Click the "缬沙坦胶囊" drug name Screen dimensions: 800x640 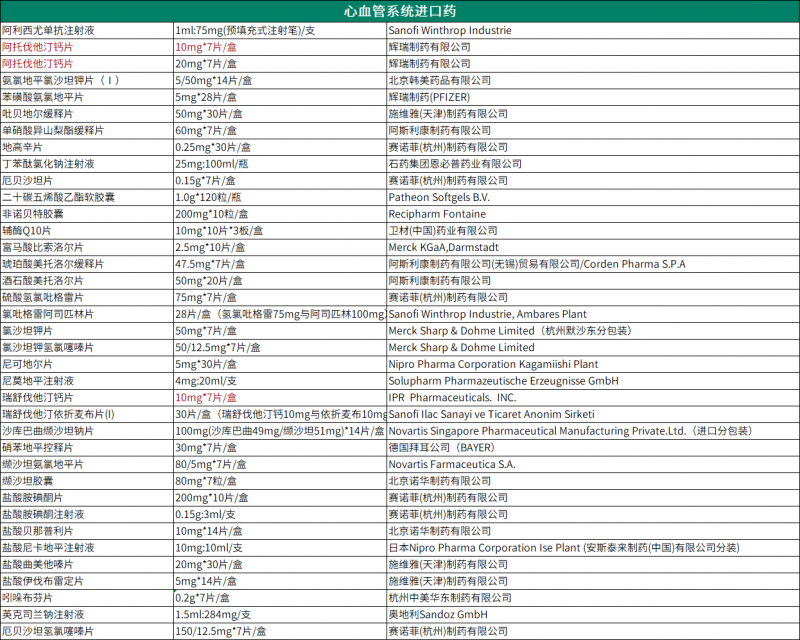coord(28,481)
